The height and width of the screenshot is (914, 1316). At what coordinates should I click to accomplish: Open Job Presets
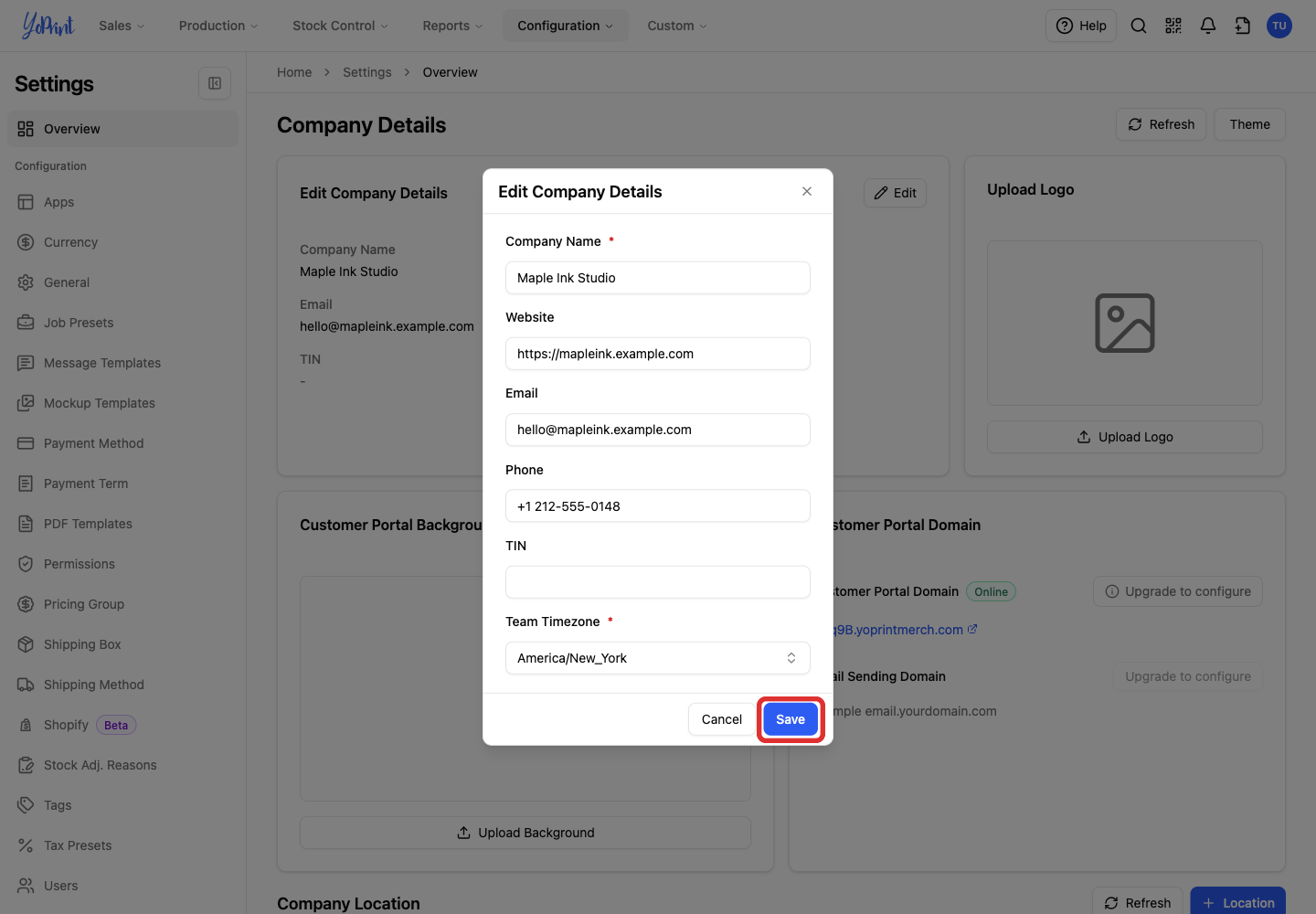tap(122, 323)
